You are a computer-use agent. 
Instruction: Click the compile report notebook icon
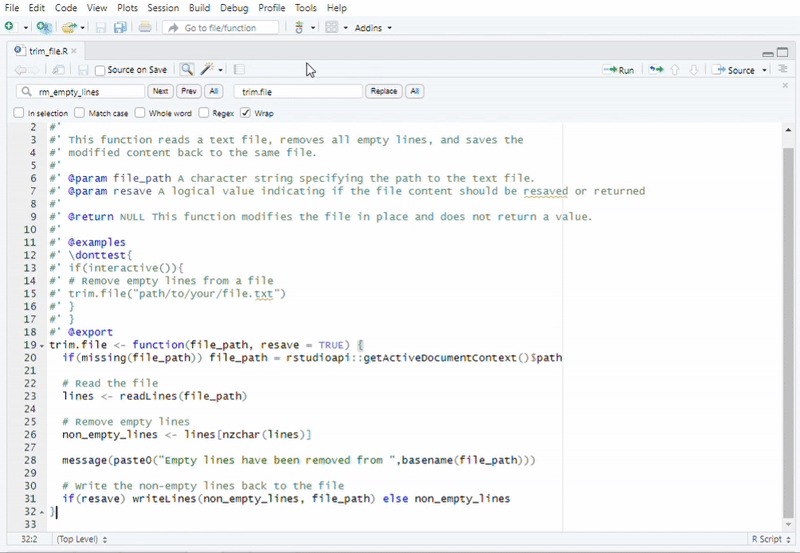tap(239, 70)
